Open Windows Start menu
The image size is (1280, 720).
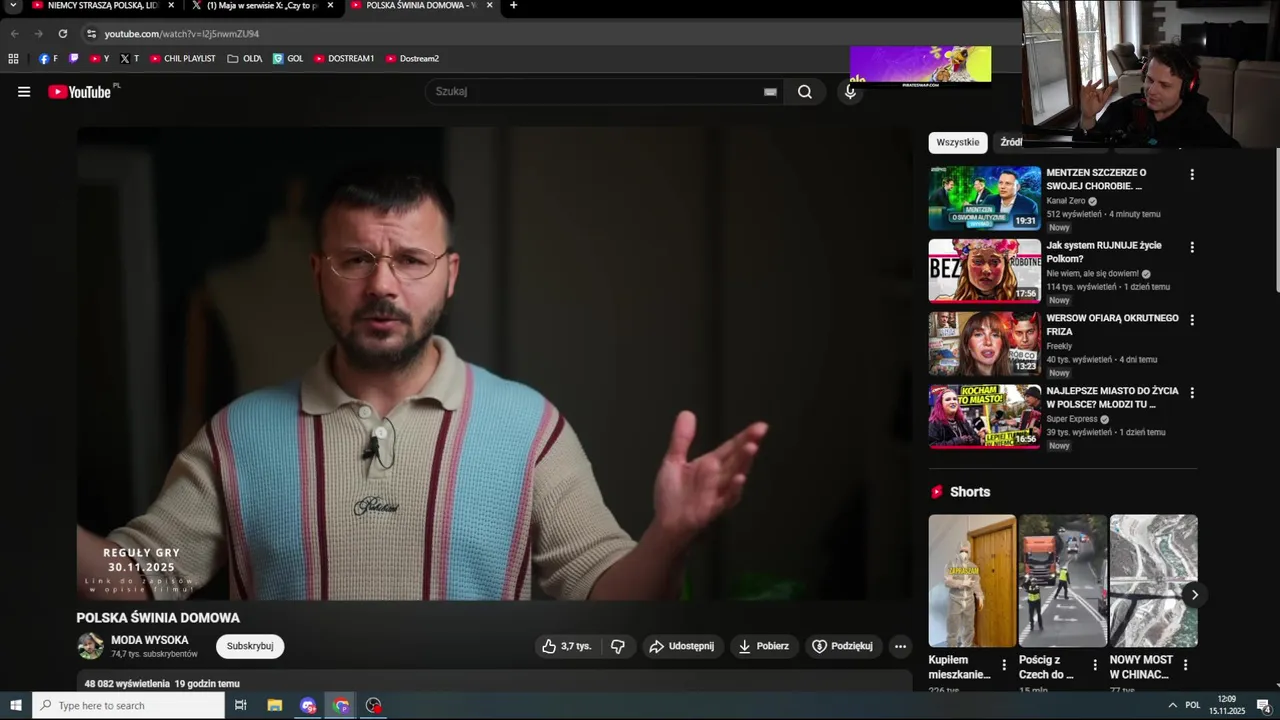(16, 705)
